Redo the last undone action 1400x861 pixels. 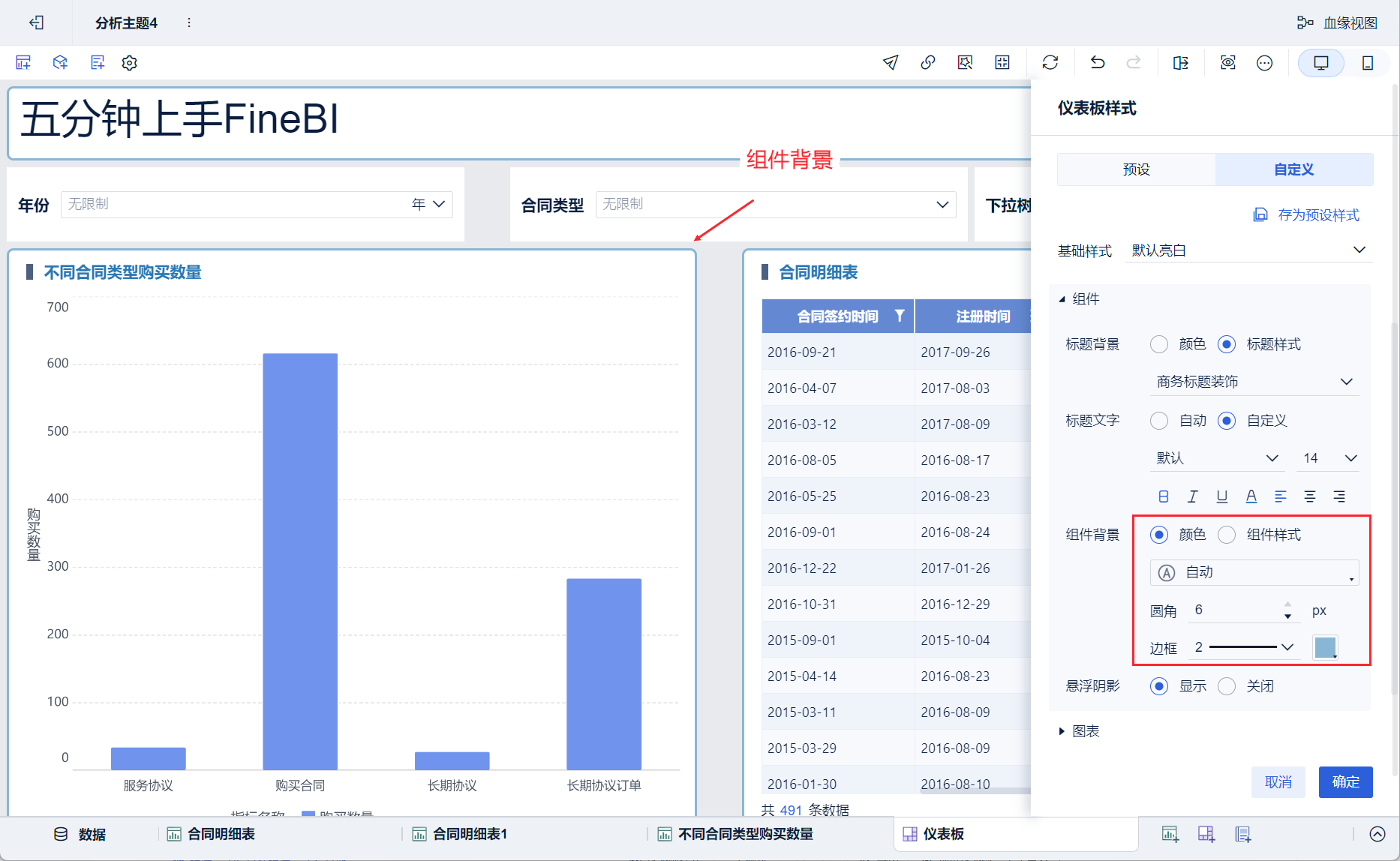click(1134, 62)
